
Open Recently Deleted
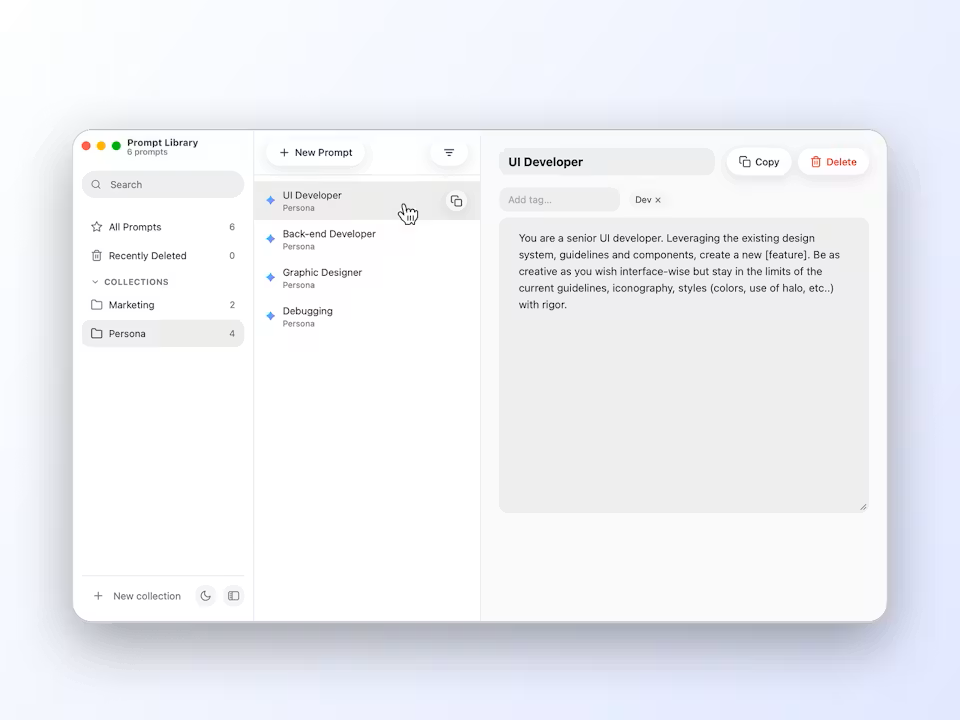tap(163, 255)
